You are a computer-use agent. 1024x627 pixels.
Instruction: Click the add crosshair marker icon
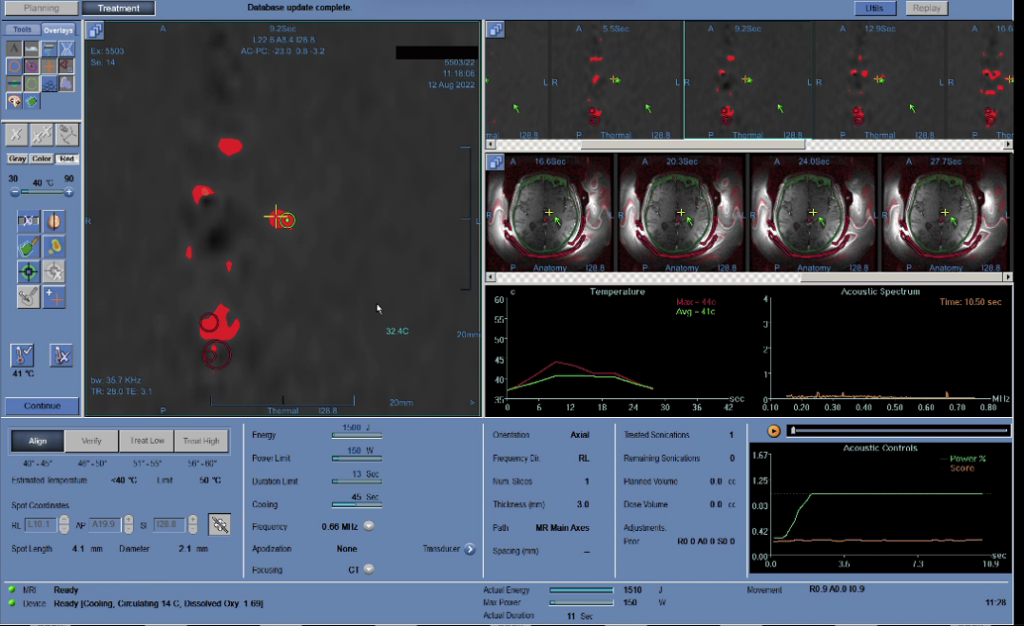[55, 296]
